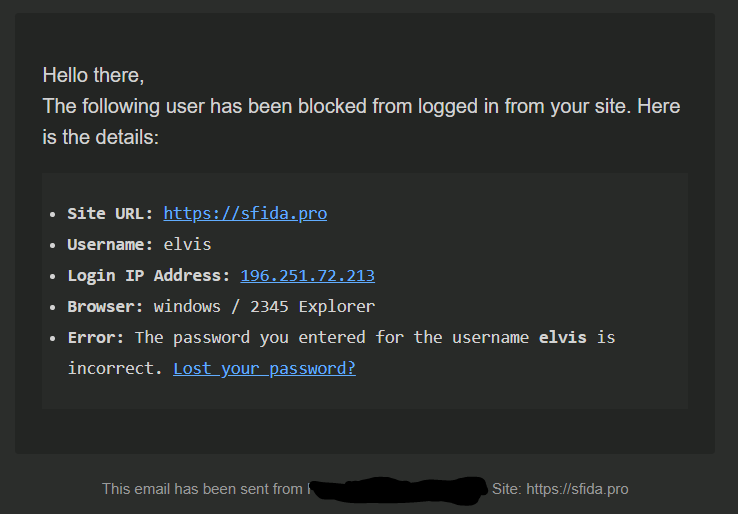Follow the Lost your password? link
The height and width of the screenshot is (514, 738).
click(265, 369)
